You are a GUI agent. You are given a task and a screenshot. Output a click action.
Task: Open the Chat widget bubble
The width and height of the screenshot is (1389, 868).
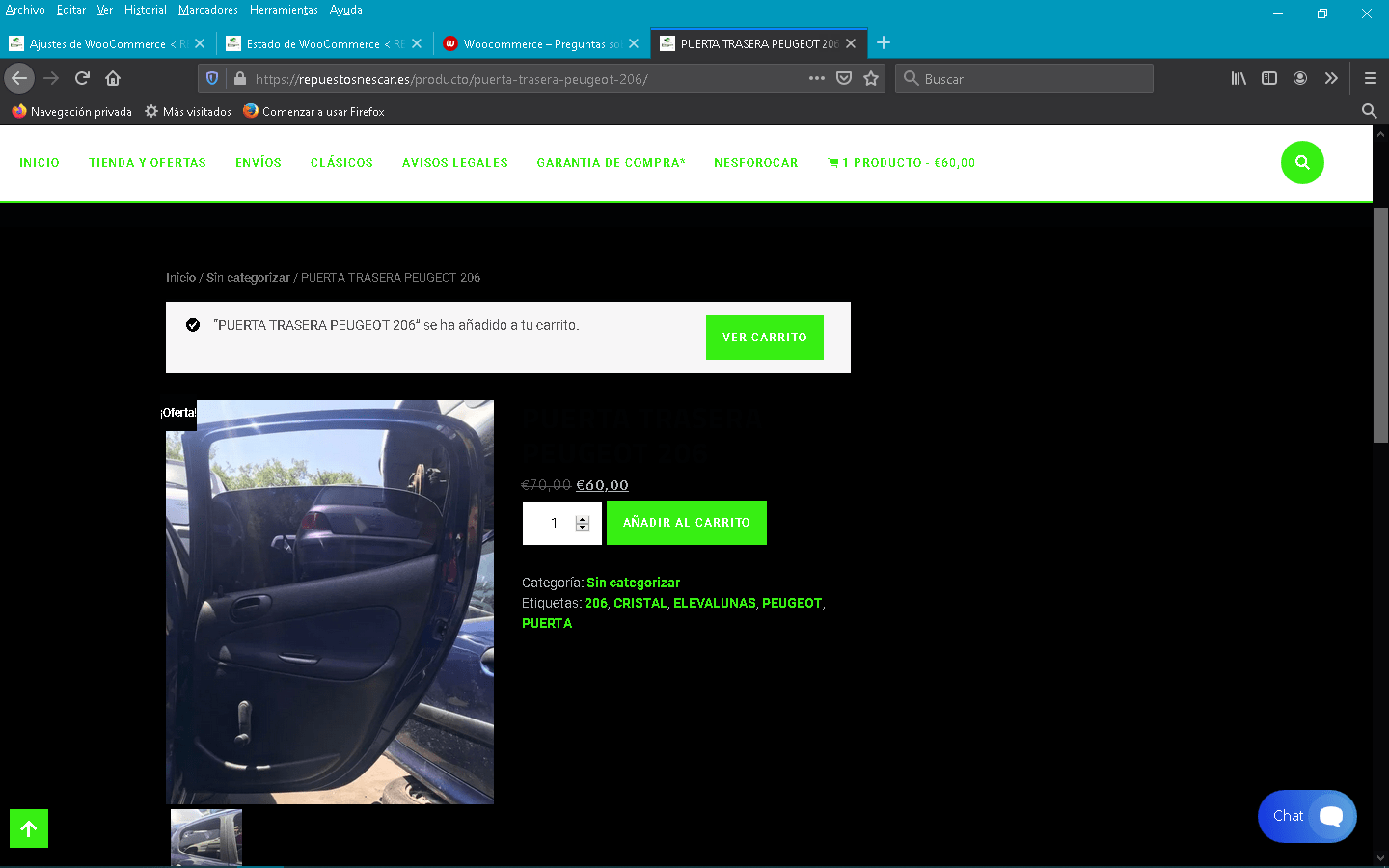click(1307, 816)
